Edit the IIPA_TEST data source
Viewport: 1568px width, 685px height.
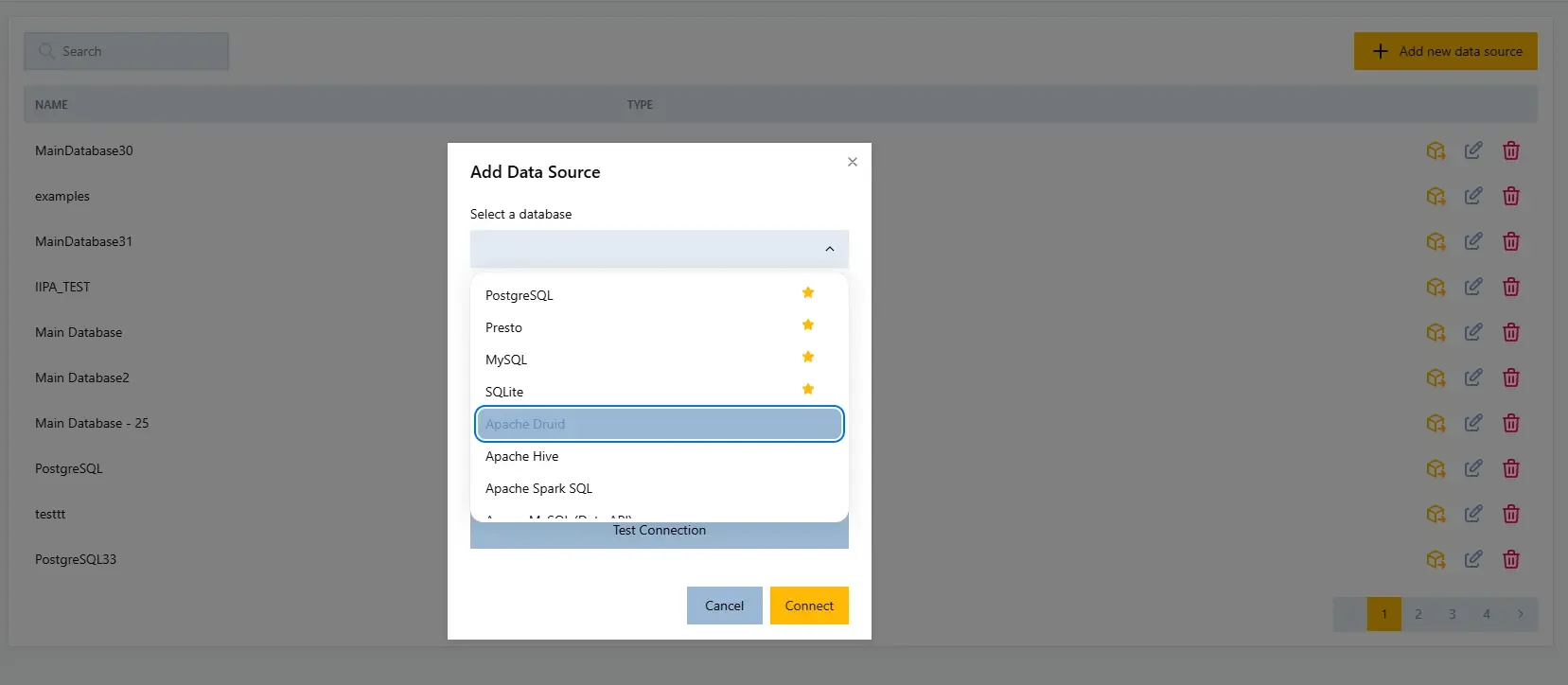1473,287
